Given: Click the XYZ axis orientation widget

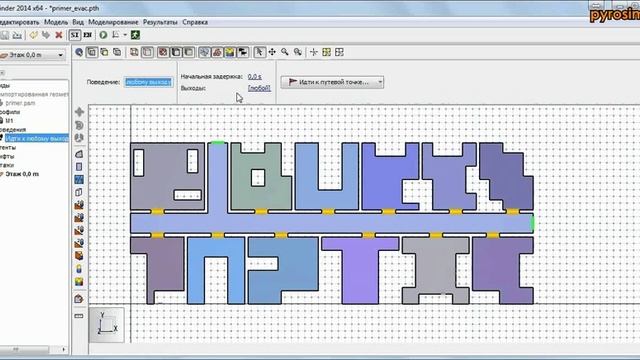Looking at the screenshot, I should pos(107,325).
